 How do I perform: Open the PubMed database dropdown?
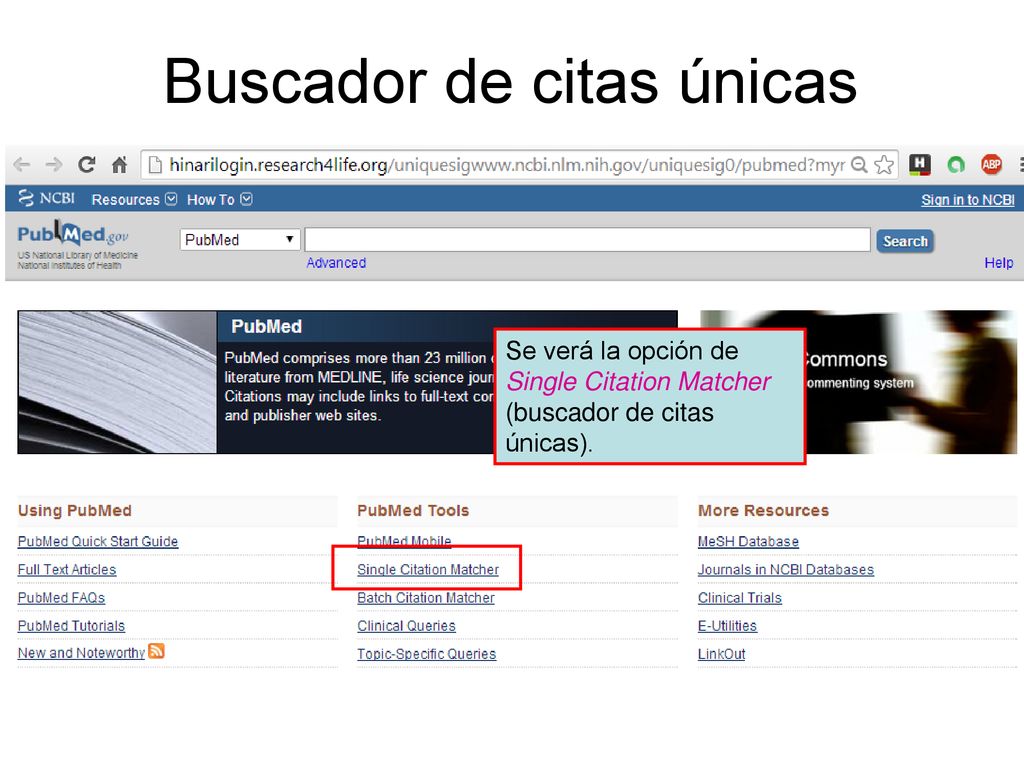[240, 240]
